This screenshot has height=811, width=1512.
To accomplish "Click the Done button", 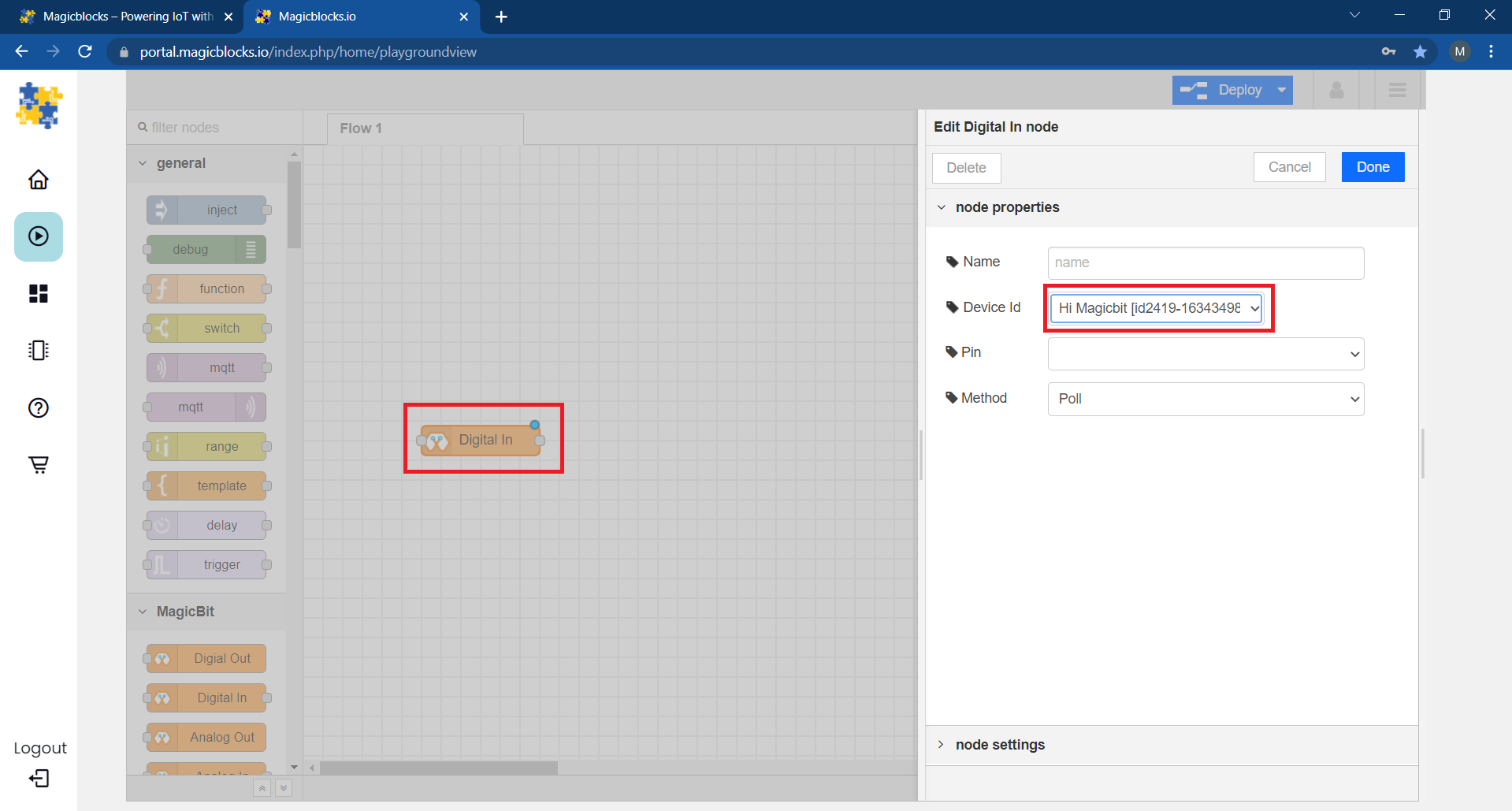I will [1372, 166].
